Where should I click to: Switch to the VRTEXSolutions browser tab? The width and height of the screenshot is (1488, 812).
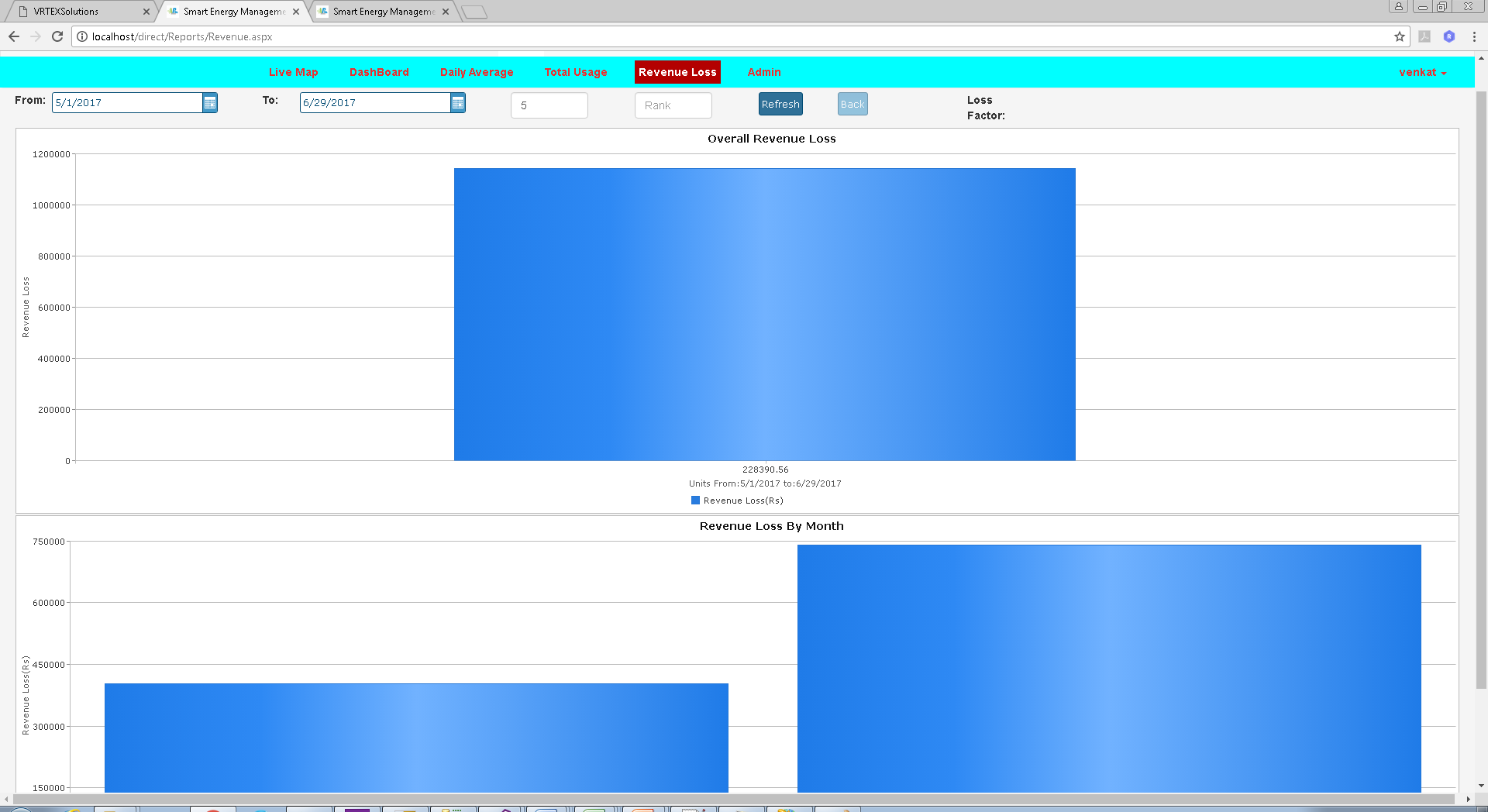74,12
